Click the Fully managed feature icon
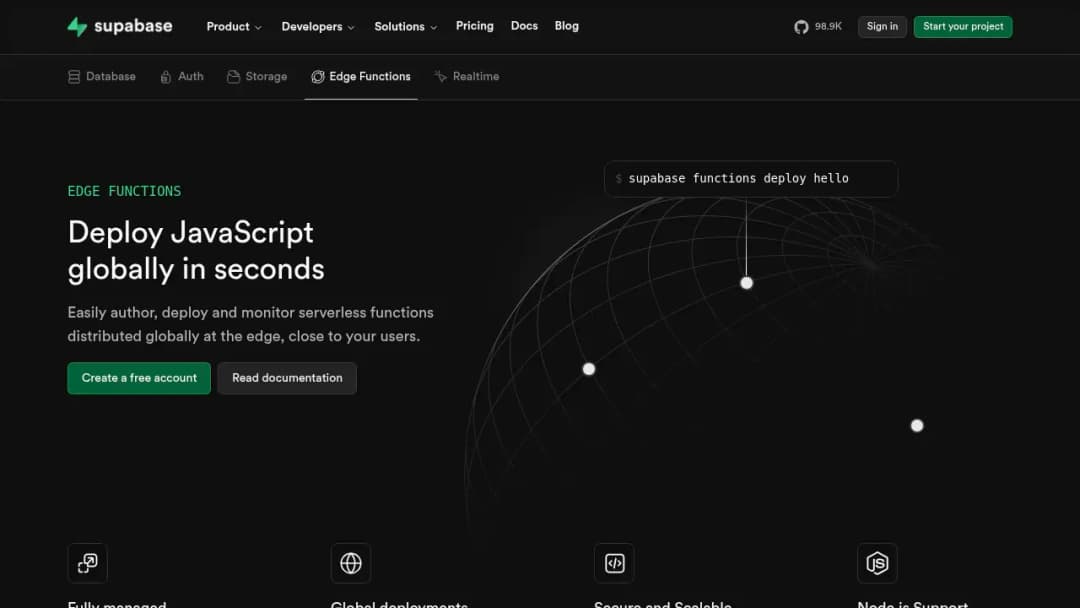Screen dimensions: 1080x608 [x=87, y=563]
